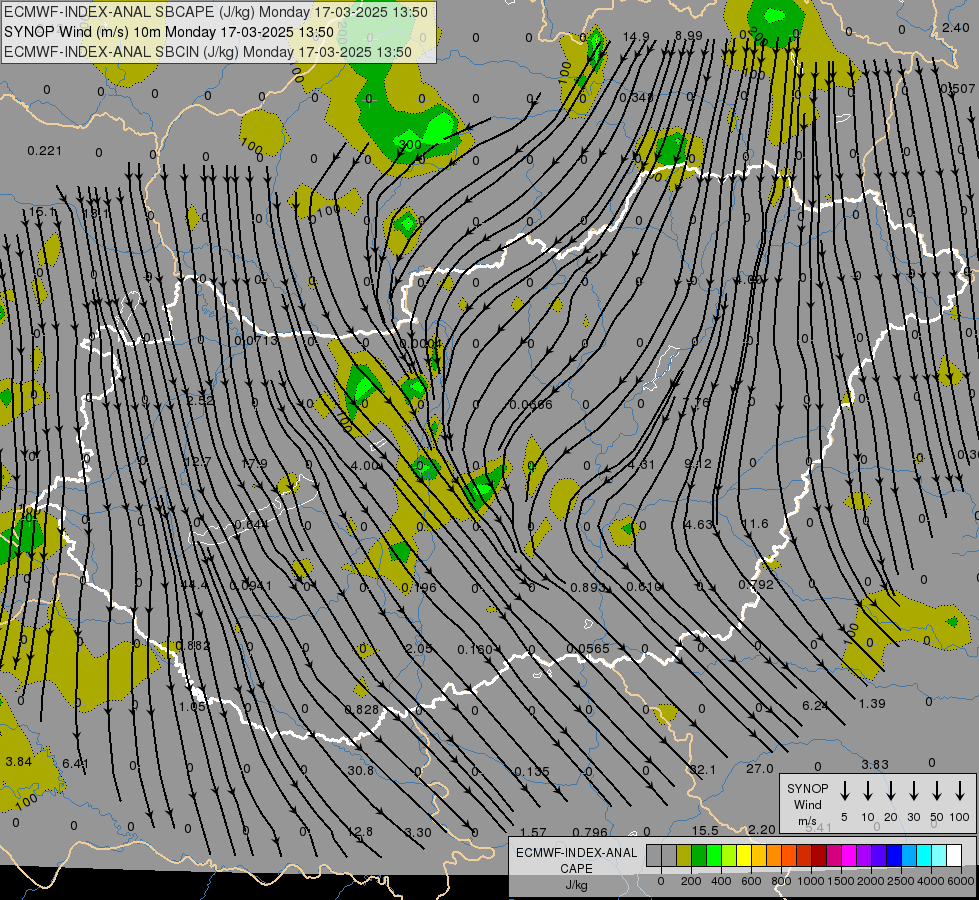Click the value '0.0565' on the map
Viewport: 979px width, 900px height.
pos(588,648)
